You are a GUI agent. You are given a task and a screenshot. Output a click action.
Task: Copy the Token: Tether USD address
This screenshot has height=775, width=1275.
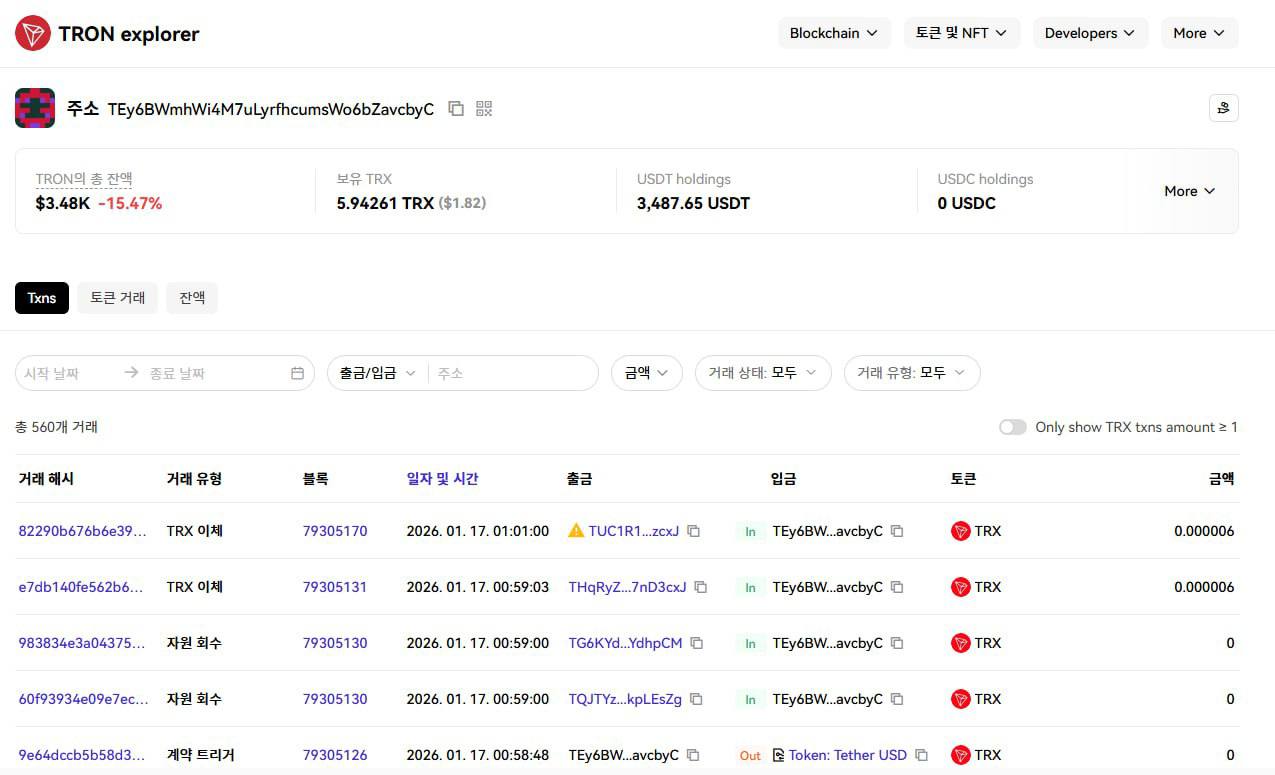click(922, 755)
